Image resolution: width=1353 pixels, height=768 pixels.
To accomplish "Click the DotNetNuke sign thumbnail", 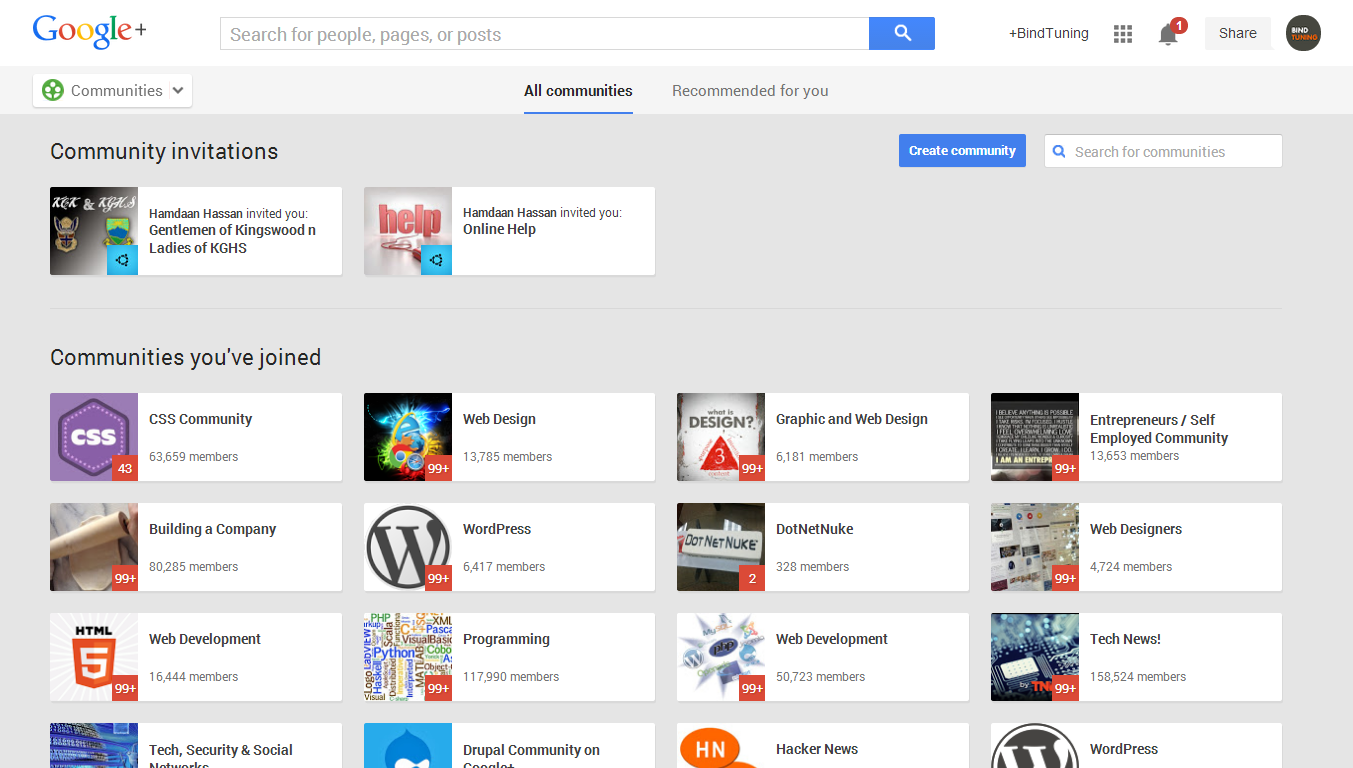I will pyautogui.click(x=721, y=547).
